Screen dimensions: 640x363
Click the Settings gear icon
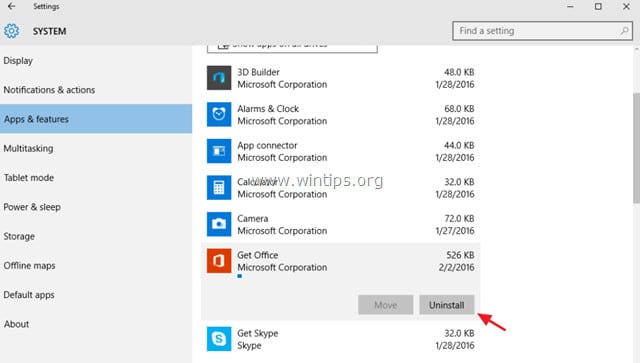[x=11, y=31]
